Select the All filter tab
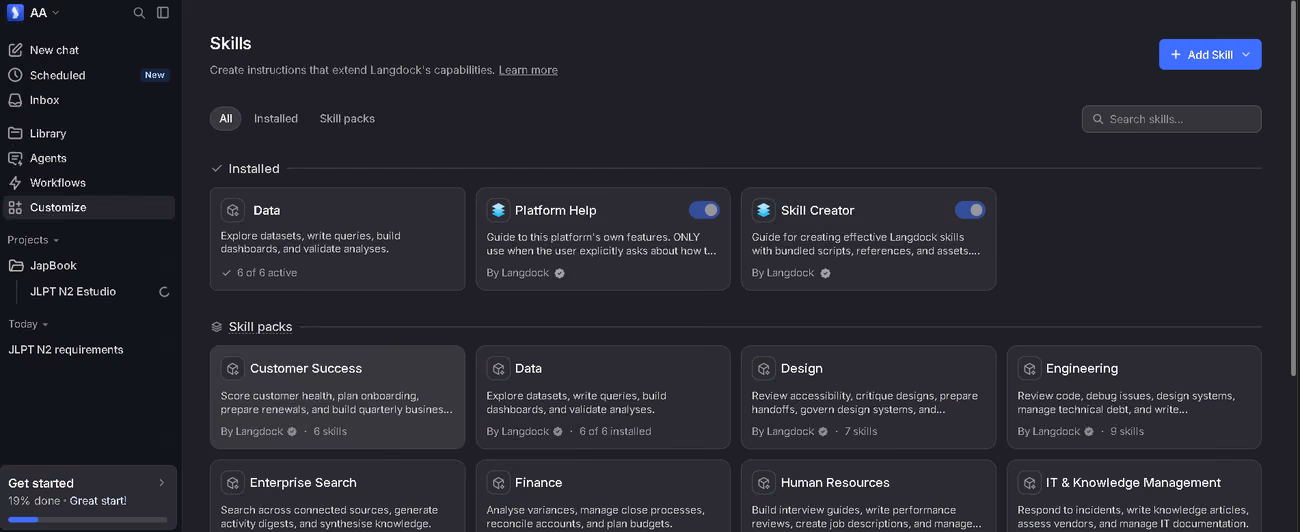The image size is (1300, 532). (x=226, y=118)
